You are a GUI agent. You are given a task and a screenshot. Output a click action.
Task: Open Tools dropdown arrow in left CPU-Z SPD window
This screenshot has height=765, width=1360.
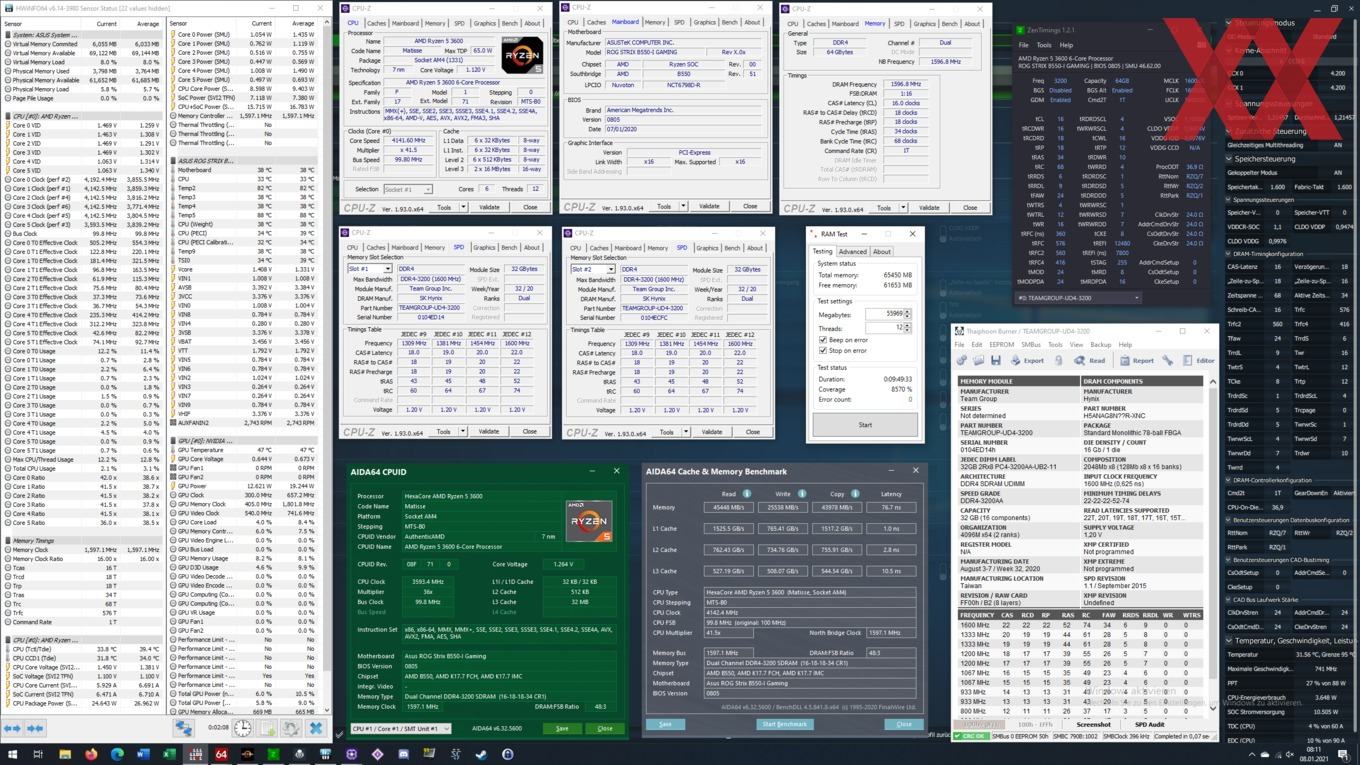[463, 432]
